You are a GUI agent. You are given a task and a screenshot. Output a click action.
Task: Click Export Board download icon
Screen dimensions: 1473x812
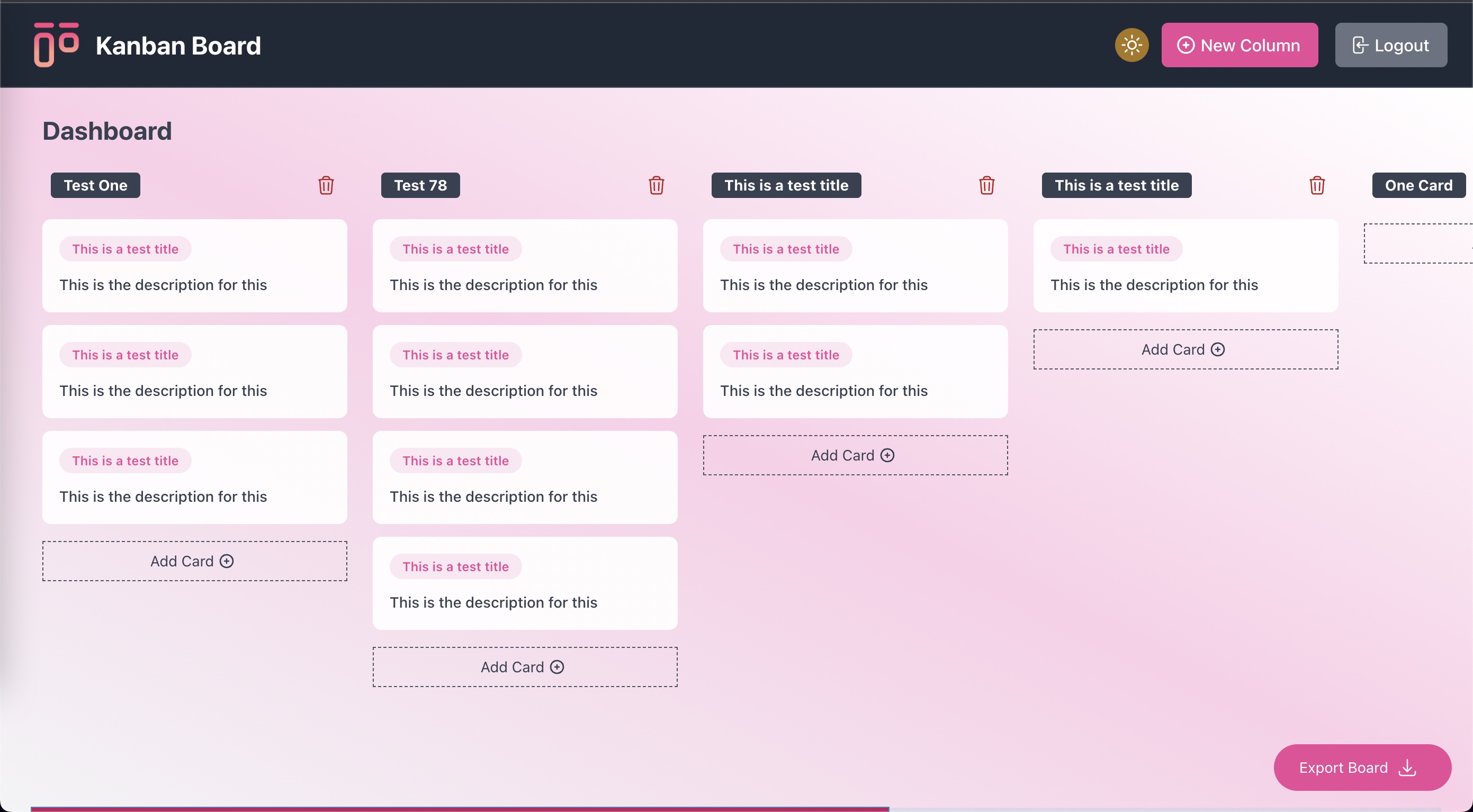pos(1410,768)
